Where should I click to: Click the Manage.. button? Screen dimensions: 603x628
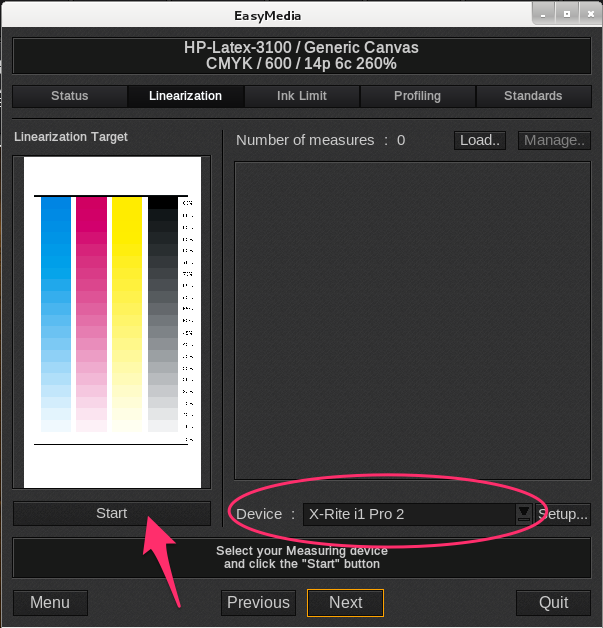(x=553, y=140)
